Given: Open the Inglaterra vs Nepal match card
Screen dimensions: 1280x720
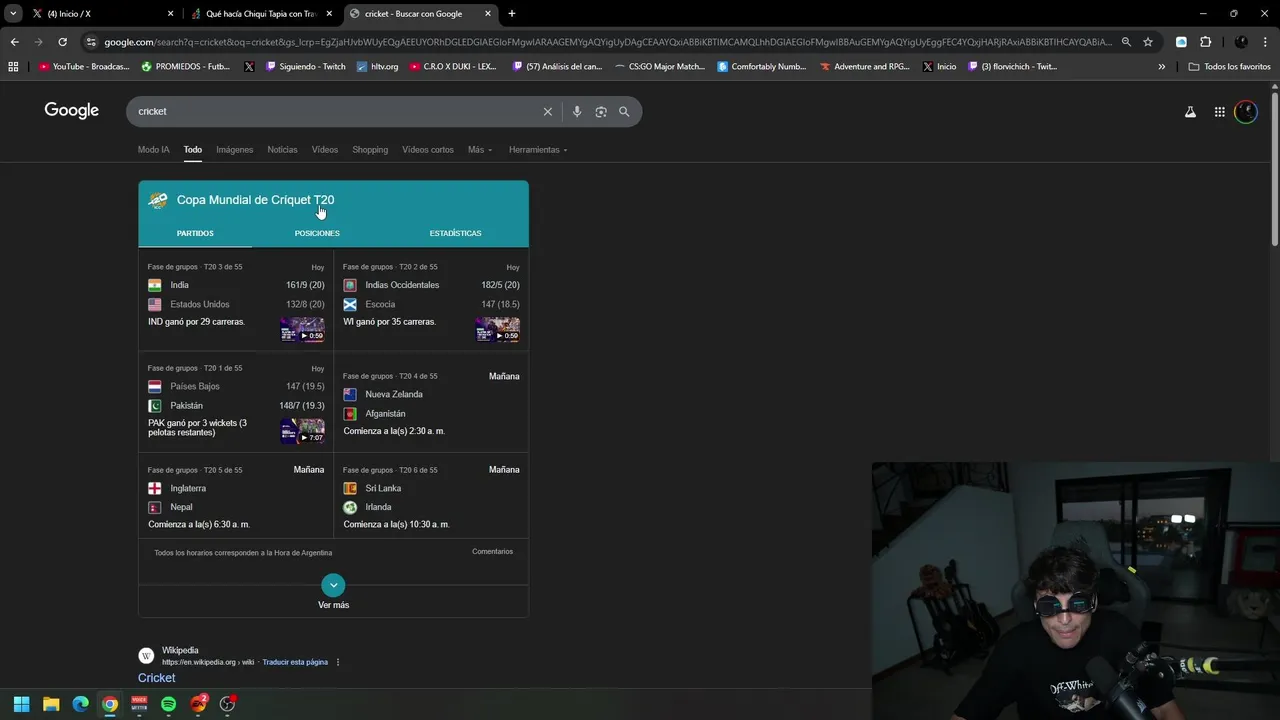Looking at the screenshot, I should (x=236, y=497).
